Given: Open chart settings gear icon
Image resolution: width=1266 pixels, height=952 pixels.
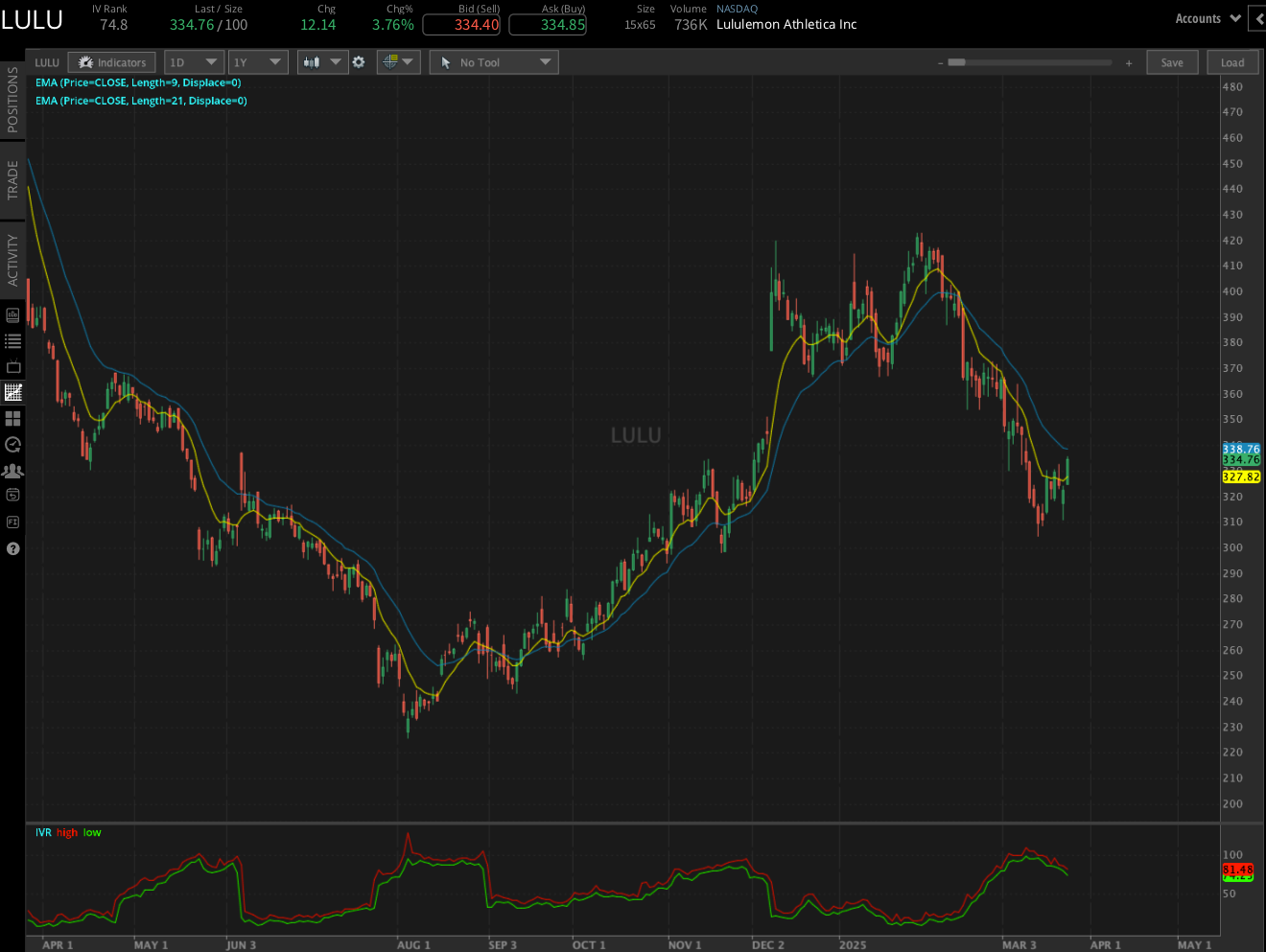Looking at the screenshot, I should 359,62.
